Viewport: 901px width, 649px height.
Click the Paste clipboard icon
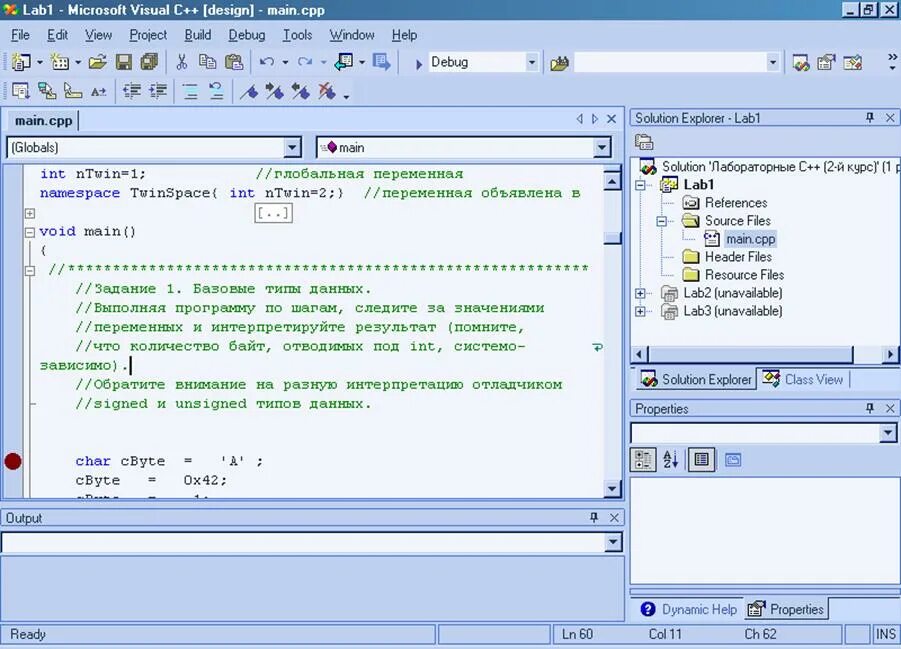point(233,62)
